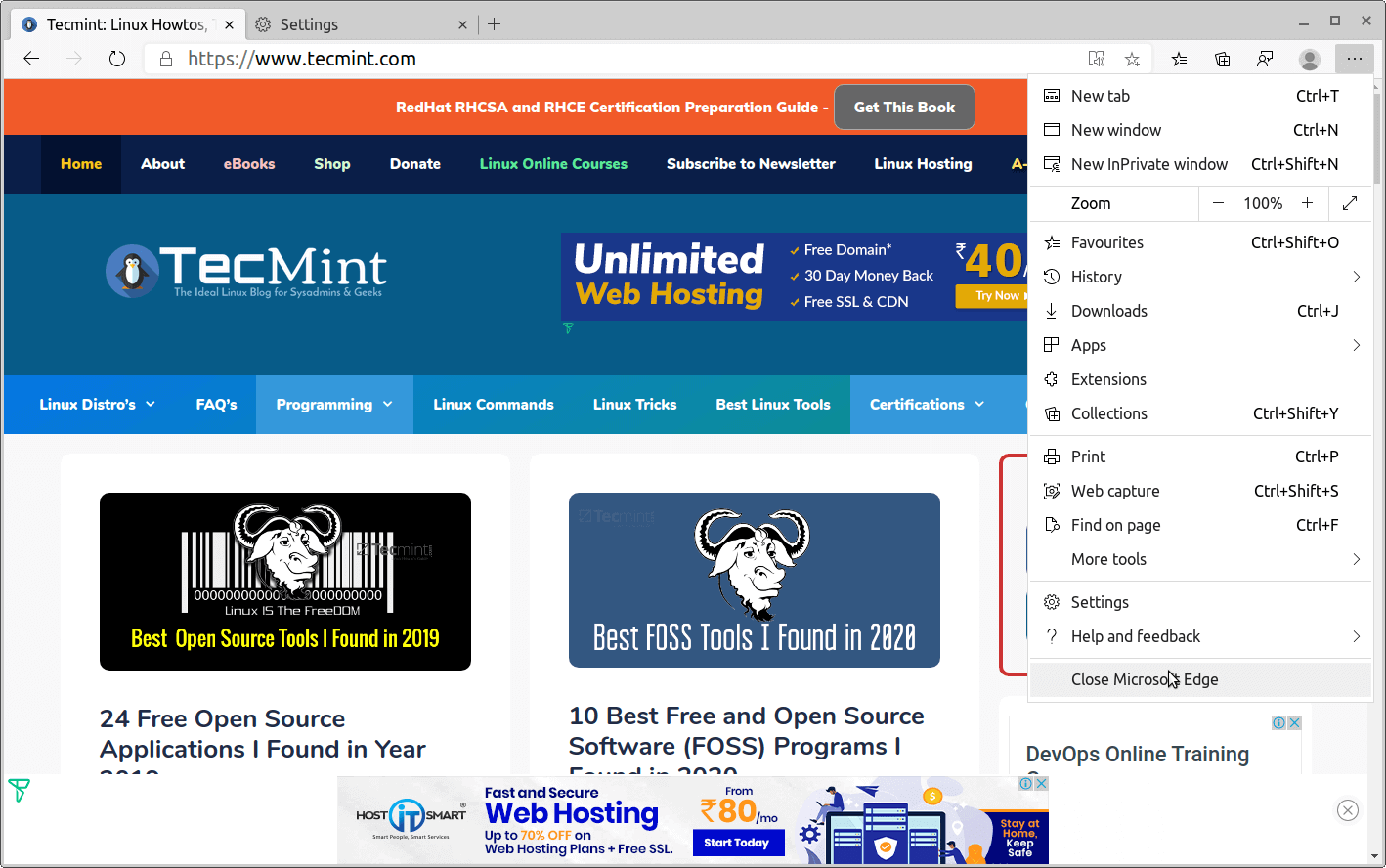Switch to the Settings tab

point(309,24)
